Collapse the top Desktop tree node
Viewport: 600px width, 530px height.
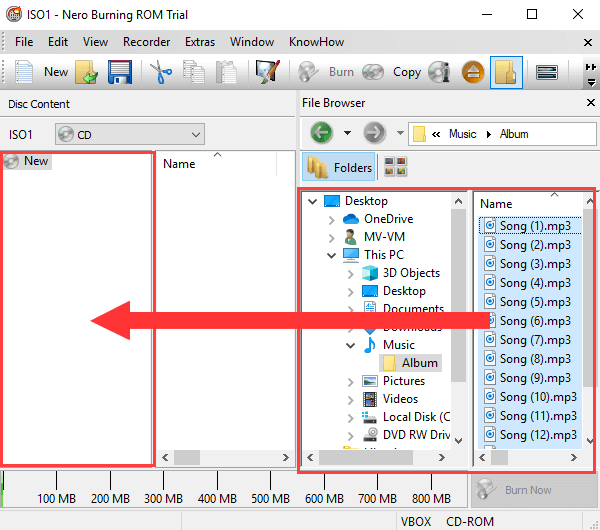pos(313,201)
